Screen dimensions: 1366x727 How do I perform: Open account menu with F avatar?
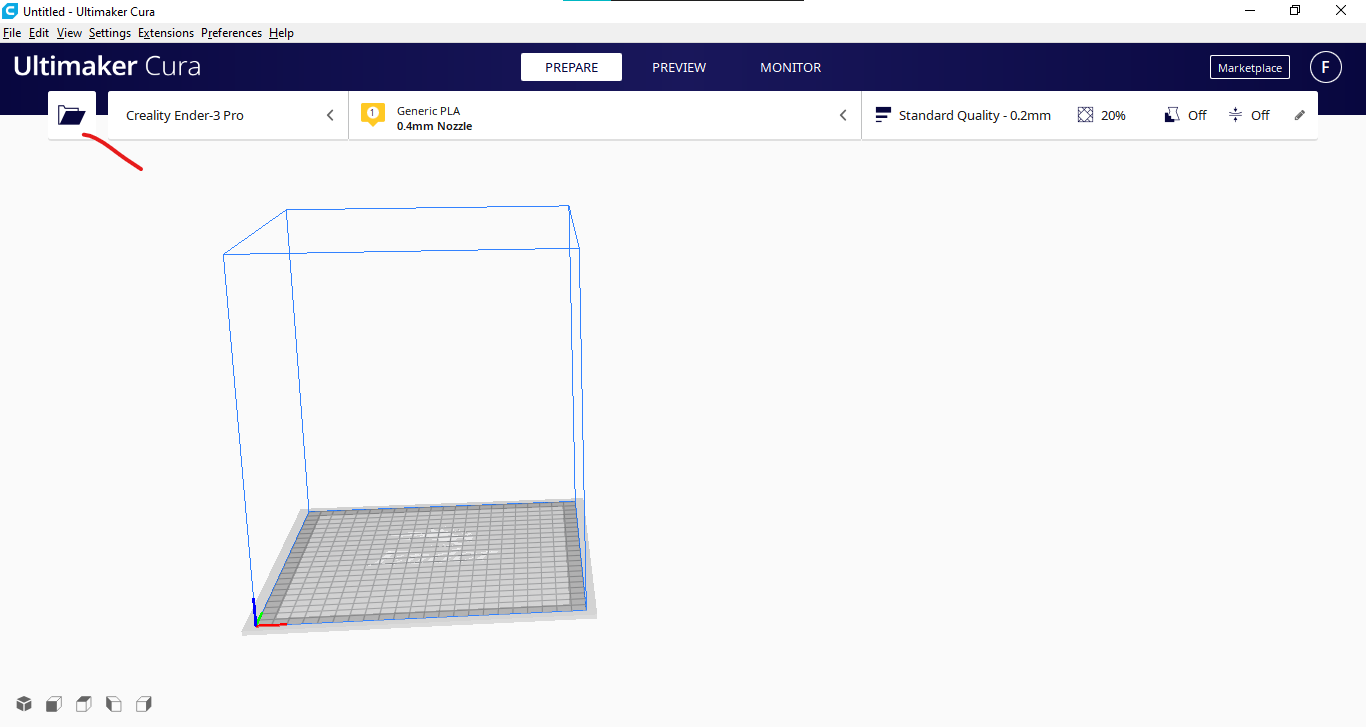pos(1326,67)
